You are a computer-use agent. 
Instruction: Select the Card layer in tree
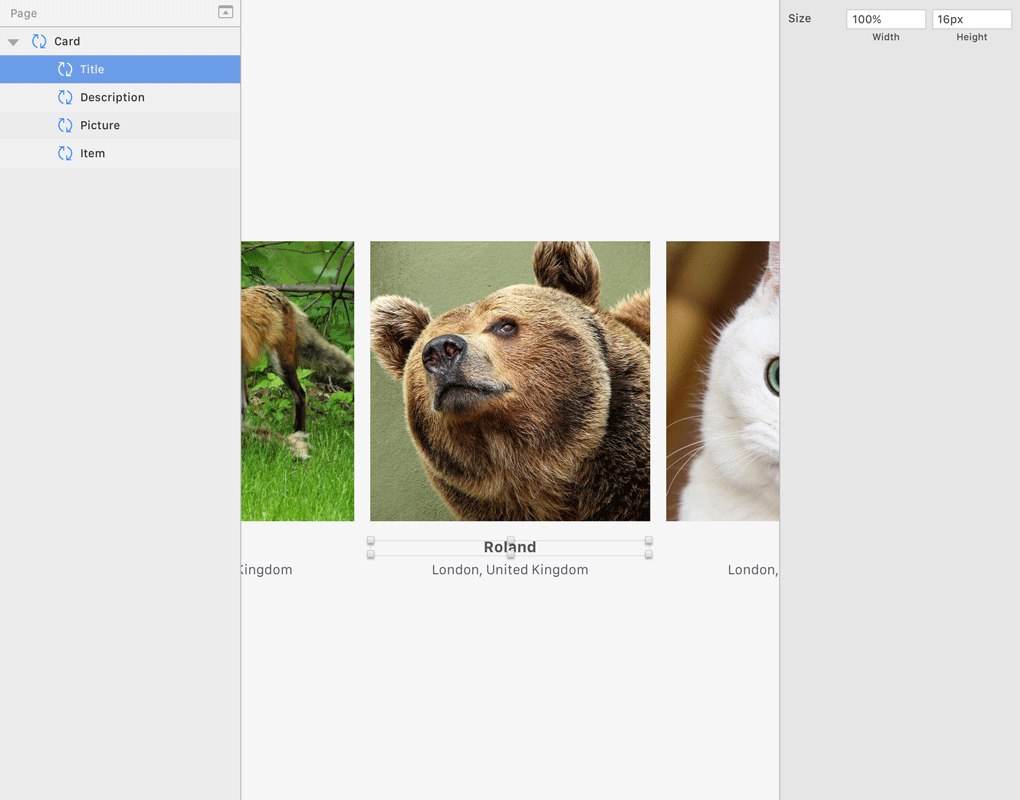[67, 41]
